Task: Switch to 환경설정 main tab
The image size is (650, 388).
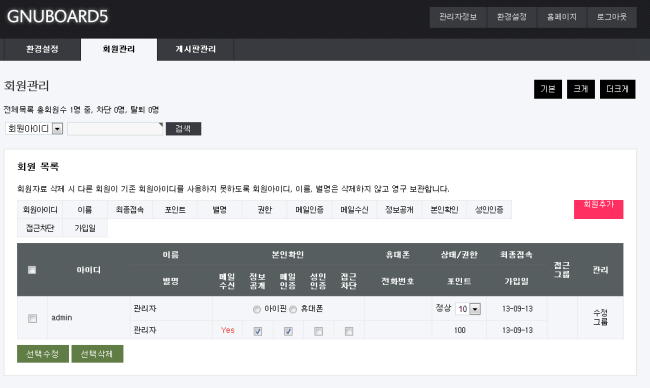Action: (42, 49)
